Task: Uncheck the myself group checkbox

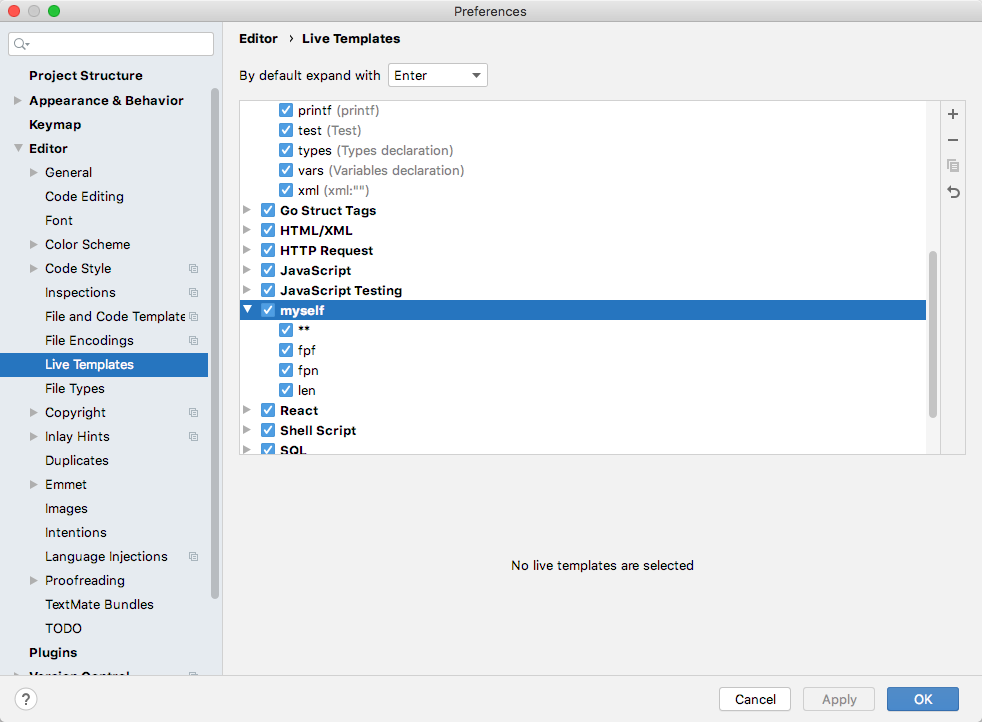Action: coord(268,310)
